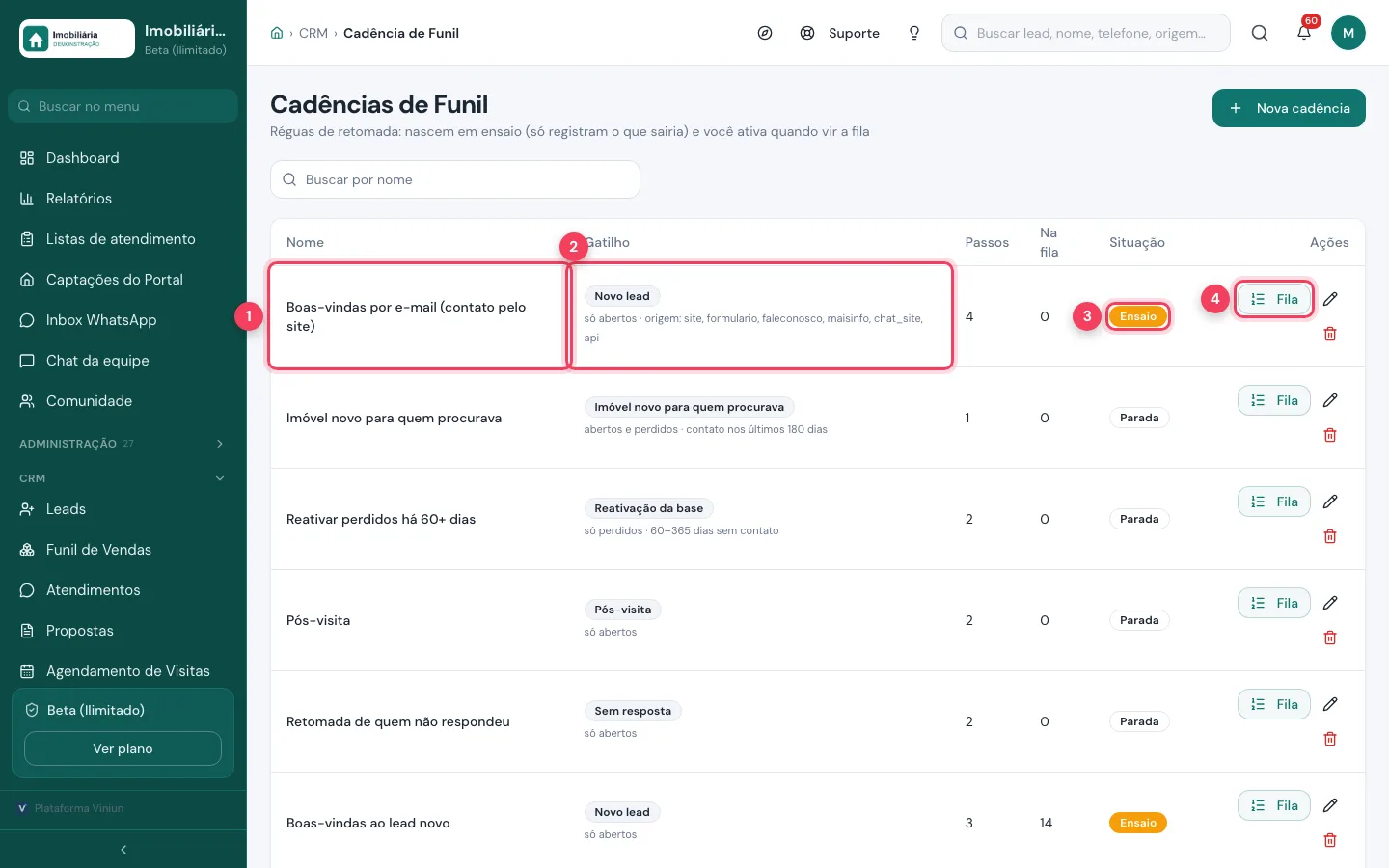Image resolution: width=1389 pixels, height=868 pixels.
Task: Open the user avatar M
Action: tap(1348, 33)
